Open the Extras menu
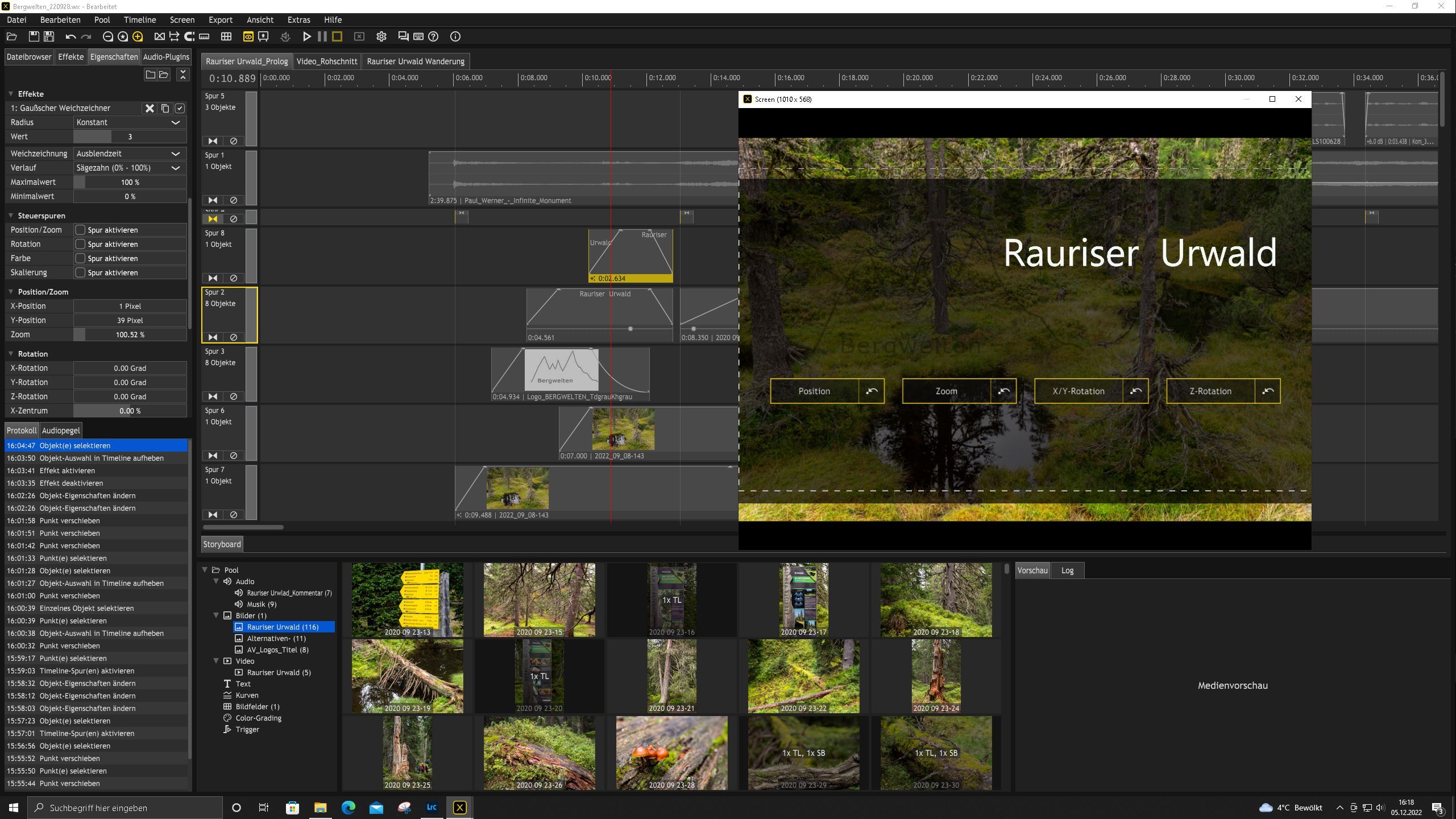 pyautogui.click(x=298, y=20)
